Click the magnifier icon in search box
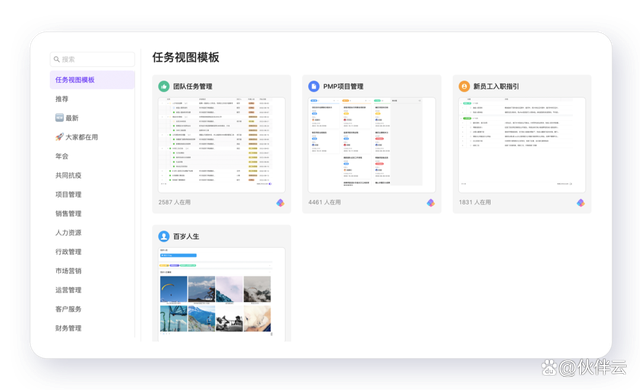The width and height of the screenshot is (640, 390). (57, 59)
